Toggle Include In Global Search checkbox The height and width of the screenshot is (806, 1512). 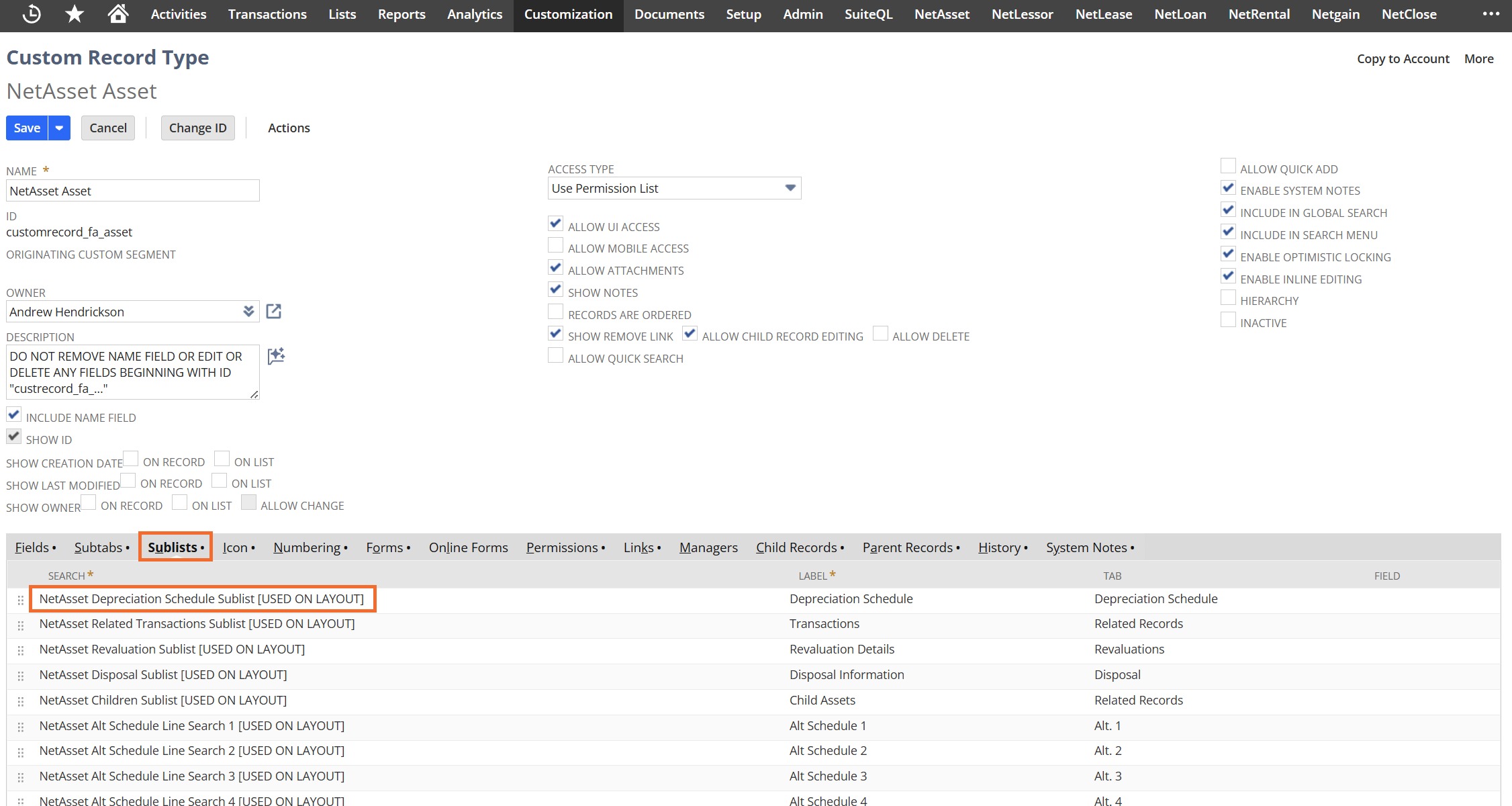tap(1228, 210)
